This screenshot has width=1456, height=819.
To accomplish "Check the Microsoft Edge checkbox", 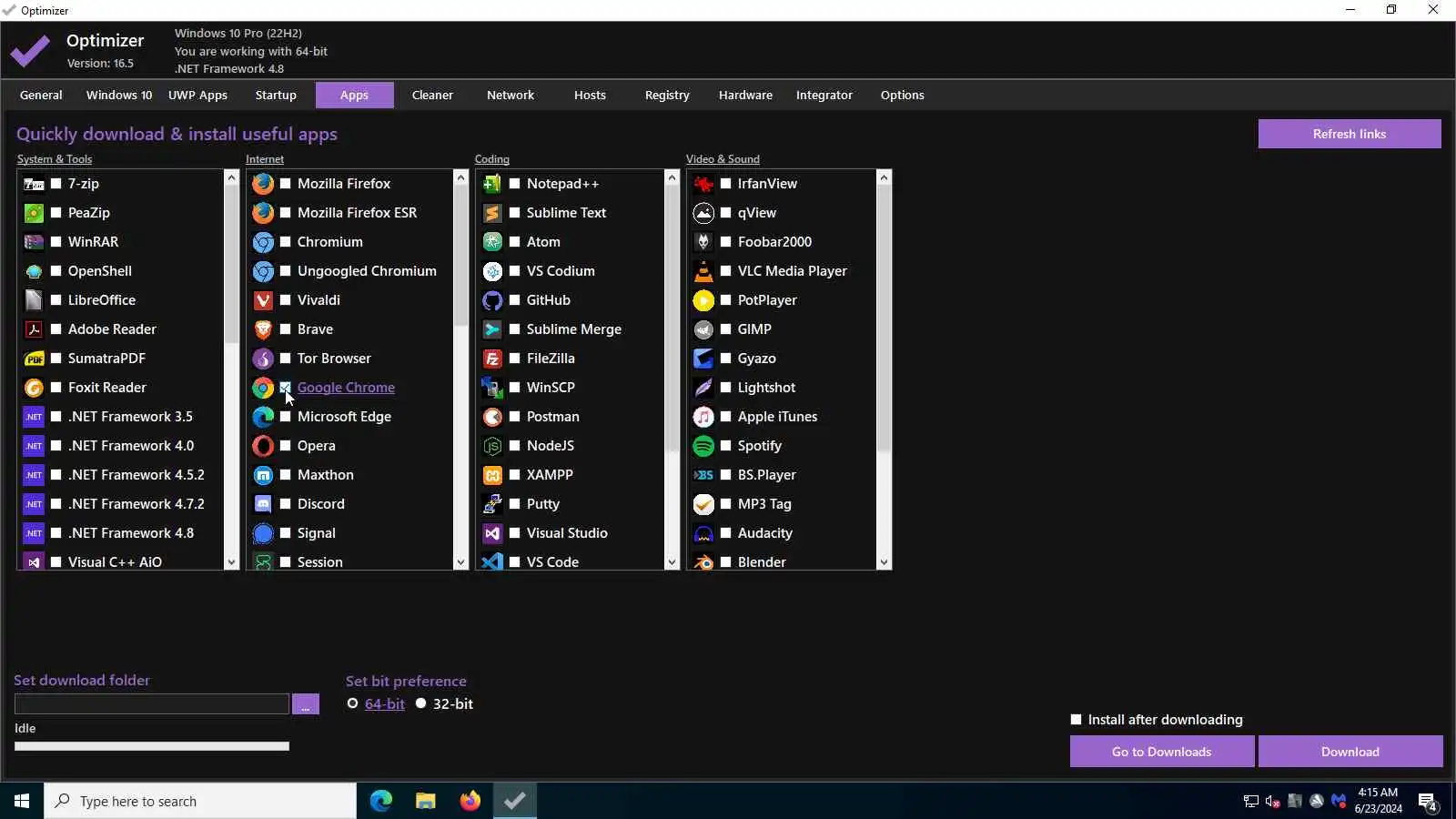I will pos(286,417).
